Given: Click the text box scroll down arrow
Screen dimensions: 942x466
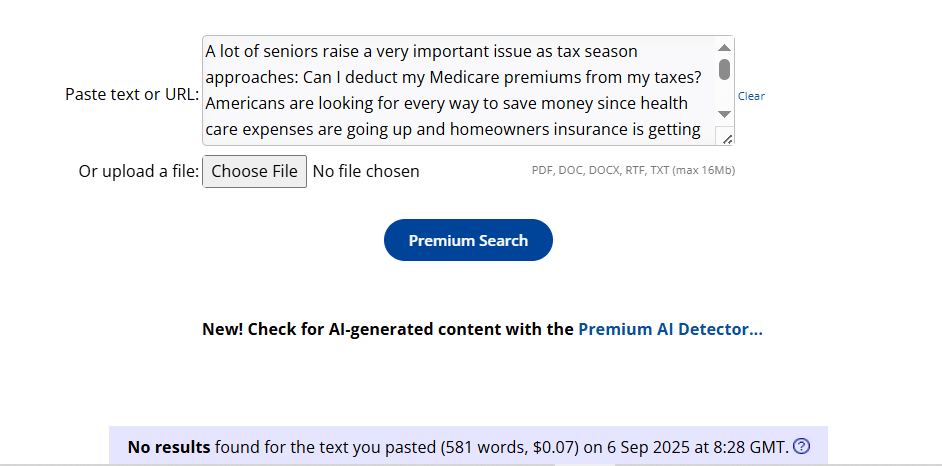Looking at the screenshot, I should [725, 114].
